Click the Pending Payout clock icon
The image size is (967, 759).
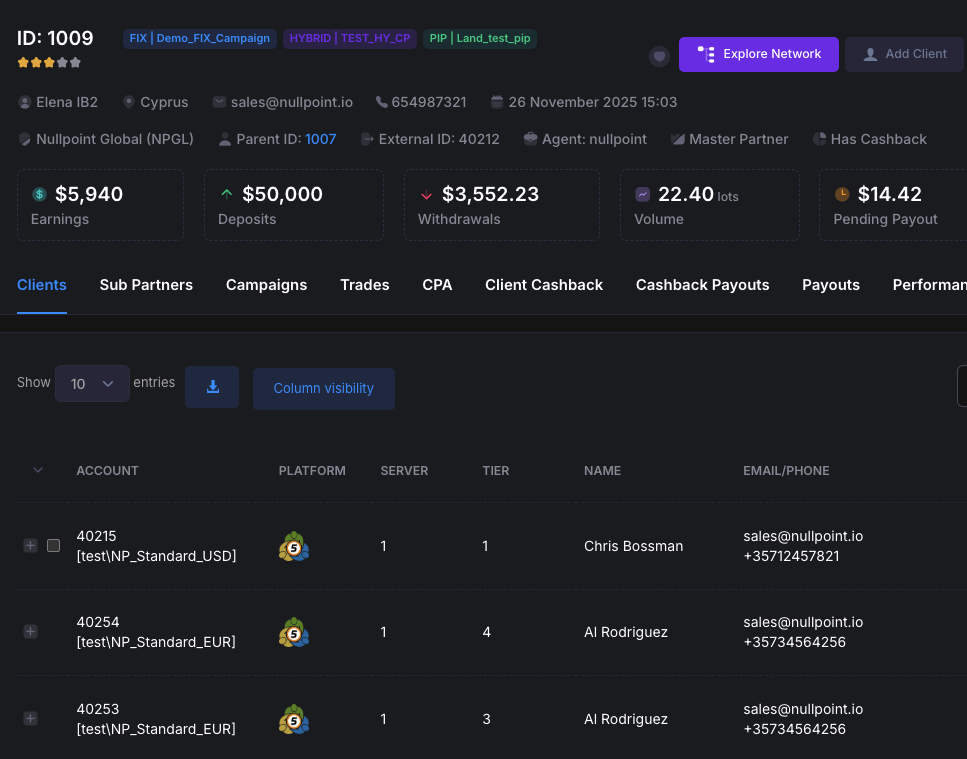(842, 194)
